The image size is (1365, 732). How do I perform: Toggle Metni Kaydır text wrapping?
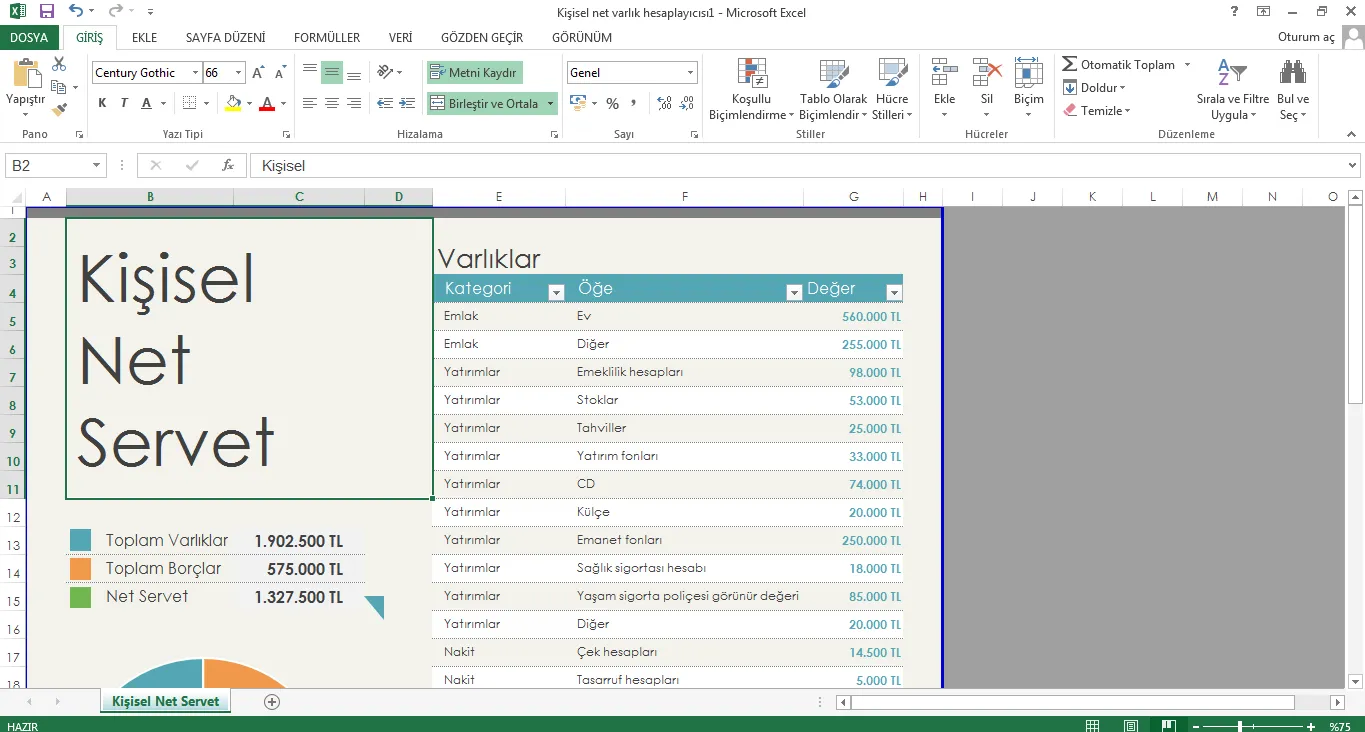click(474, 73)
